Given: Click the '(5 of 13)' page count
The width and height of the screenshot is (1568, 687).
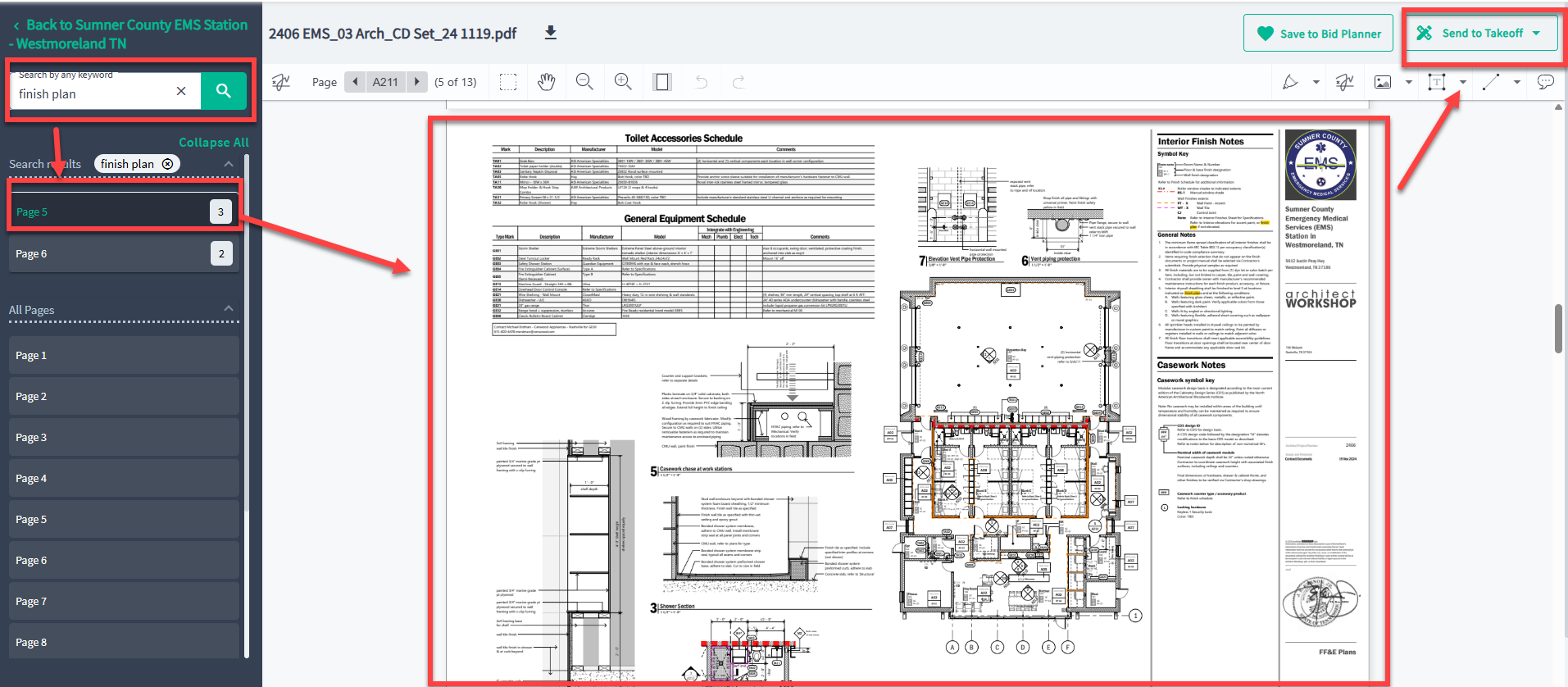Looking at the screenshot, I should click(x=456, y=82).
